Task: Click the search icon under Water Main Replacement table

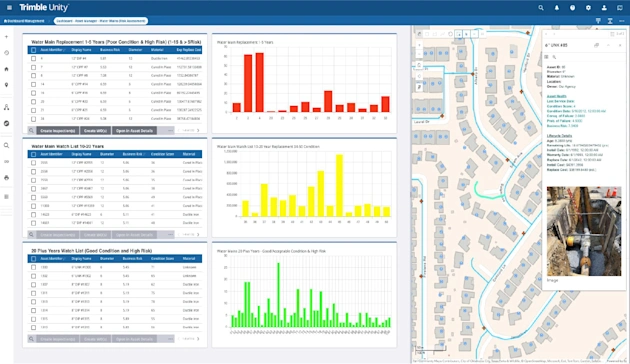Action: coord(31,131)
